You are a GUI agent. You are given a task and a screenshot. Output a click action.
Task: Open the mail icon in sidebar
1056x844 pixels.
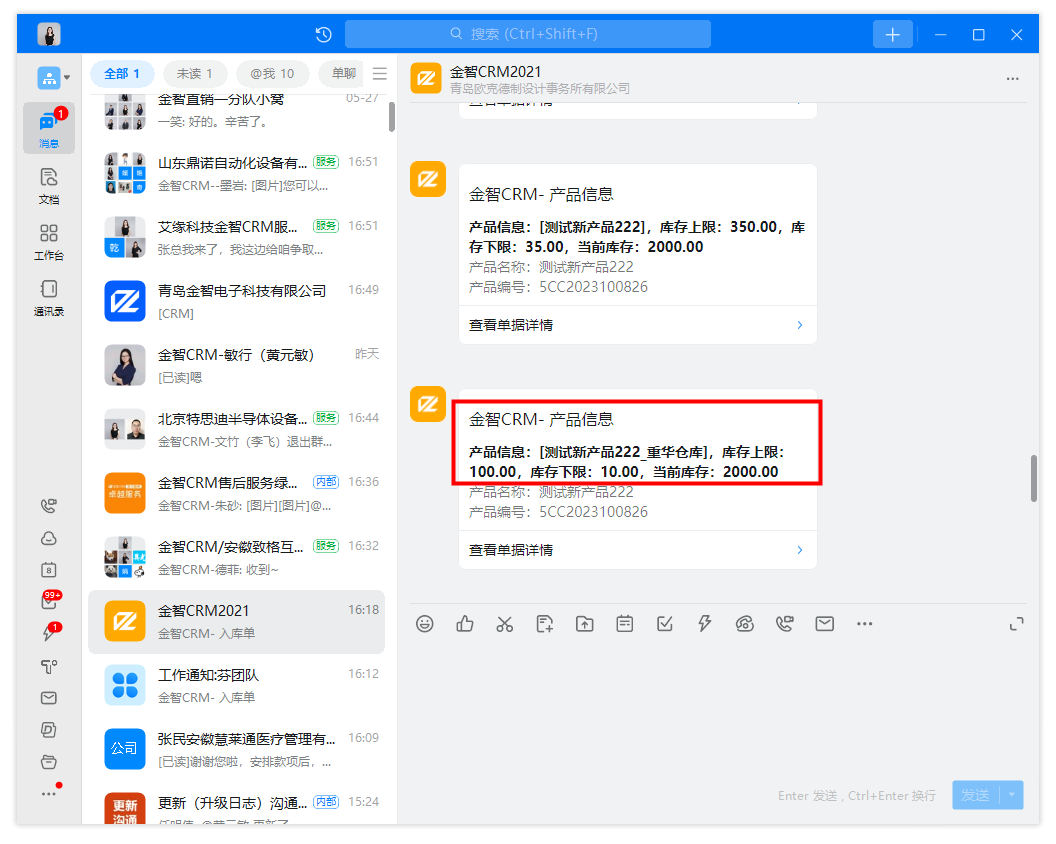(x=48, y=698)
